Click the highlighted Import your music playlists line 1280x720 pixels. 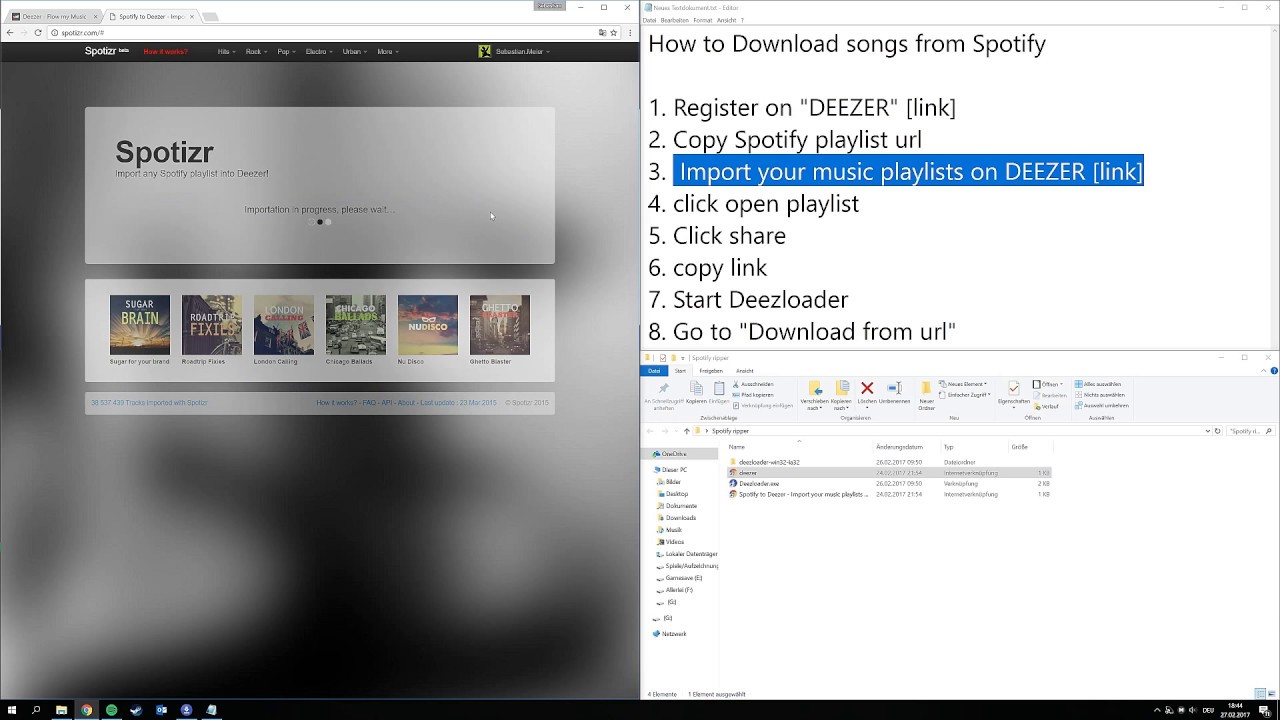pos(908,171)
